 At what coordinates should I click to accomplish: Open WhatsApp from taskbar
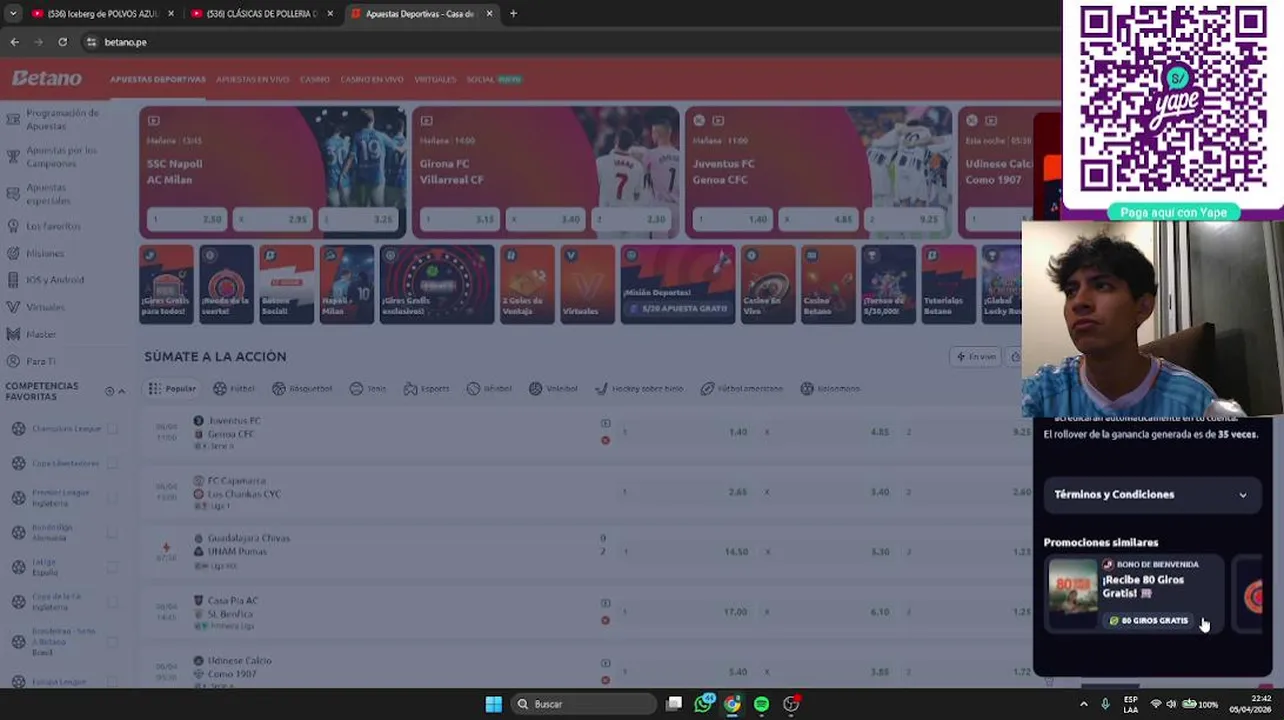click(704, 704)
